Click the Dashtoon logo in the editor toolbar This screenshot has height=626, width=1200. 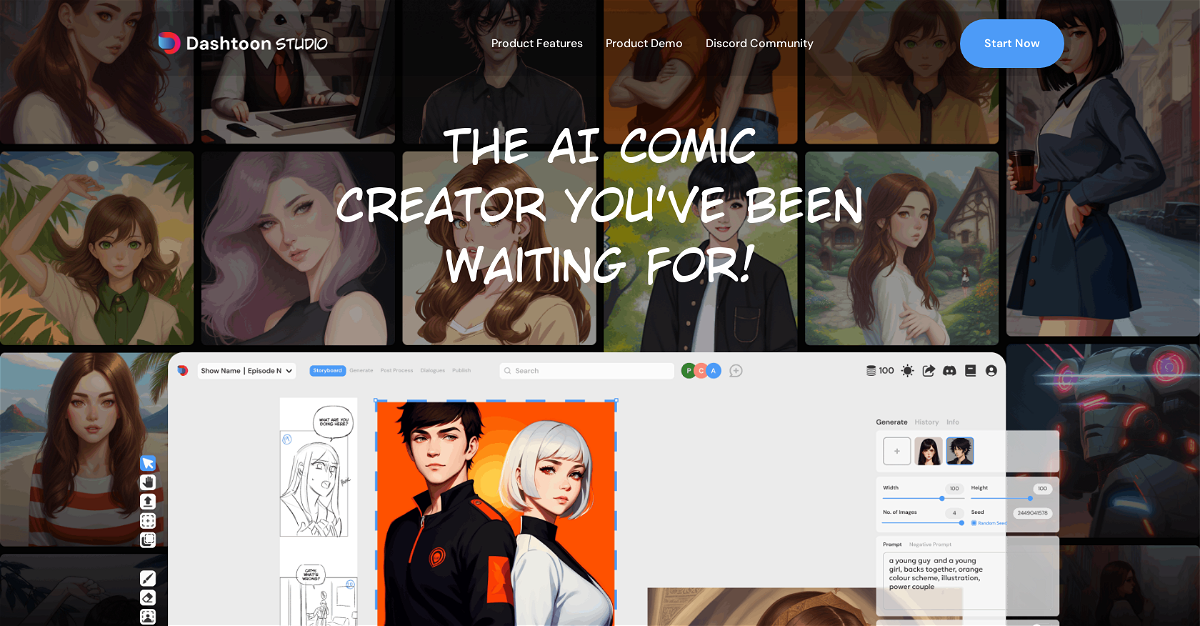(x=183, y=370)
